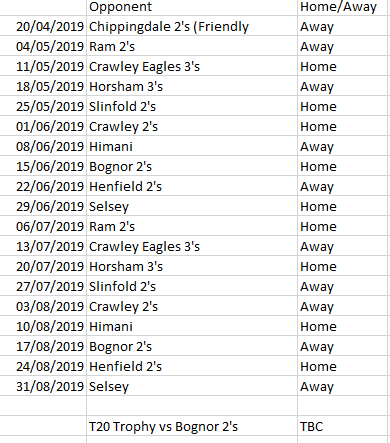Click the 10/08/2019 Himani cell
The height and width of the screenshot is (443, 390).
click(x=192, y=326)
